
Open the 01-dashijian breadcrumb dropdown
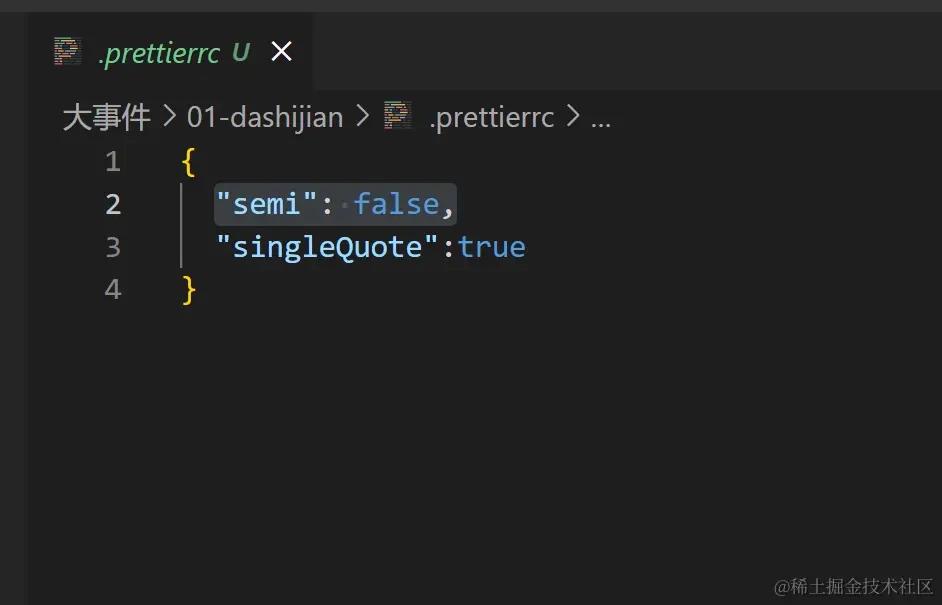click(264, 117)
